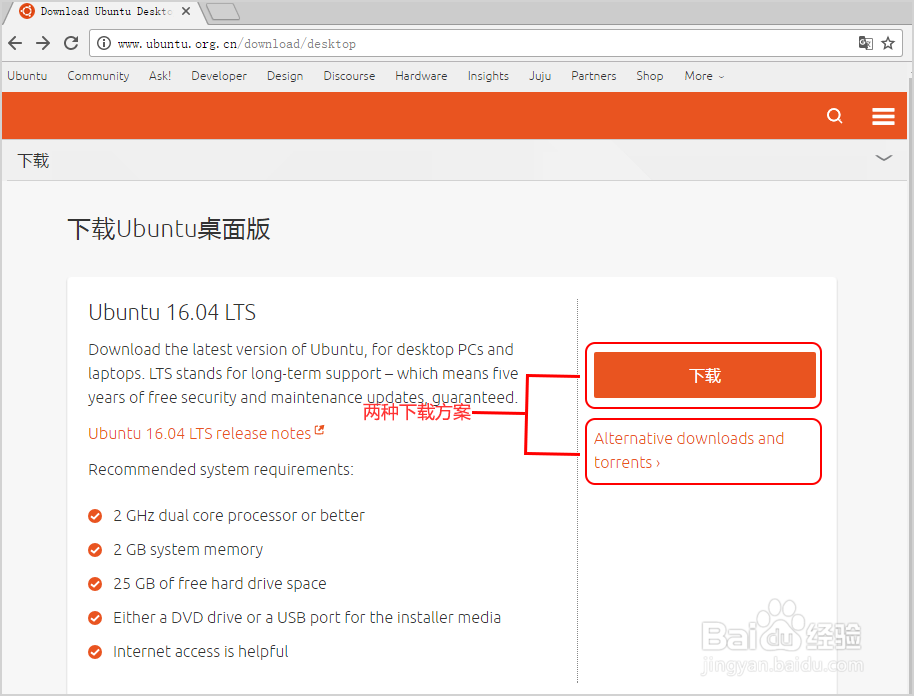This screenshot has height=696, width=914.
Task: Open the Ubuntu nav link
Action: pos(27,76)
